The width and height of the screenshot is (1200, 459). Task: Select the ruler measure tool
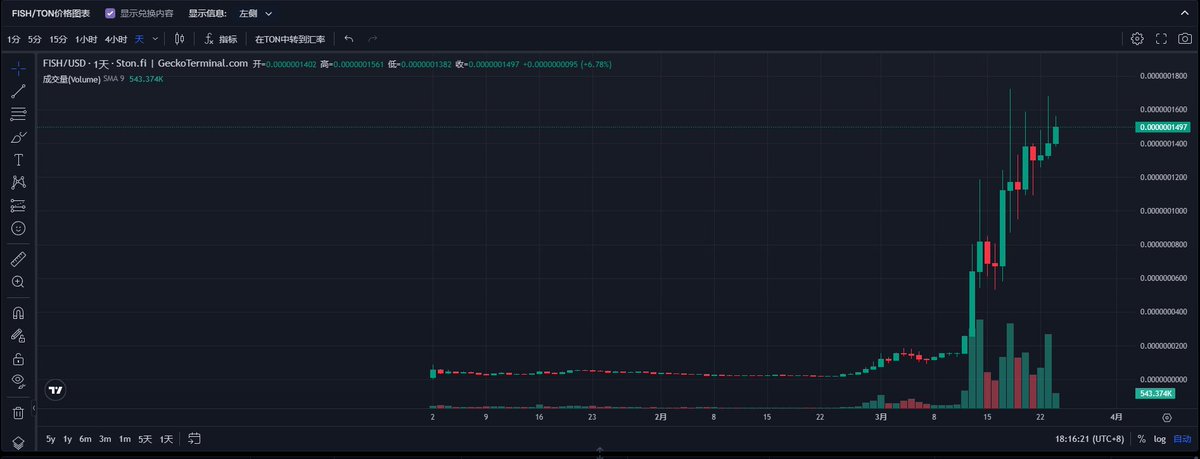pyautogui.click(x=18, y=259)
